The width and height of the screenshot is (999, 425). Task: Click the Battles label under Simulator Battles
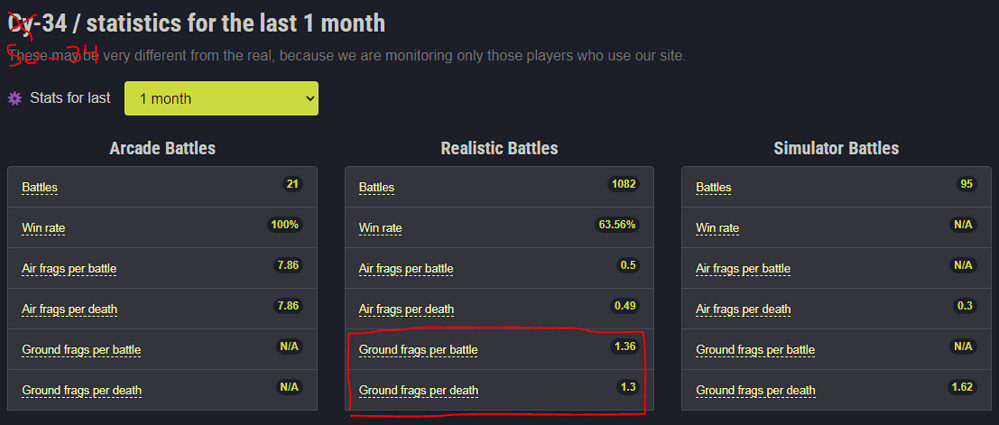click(714, 187)
